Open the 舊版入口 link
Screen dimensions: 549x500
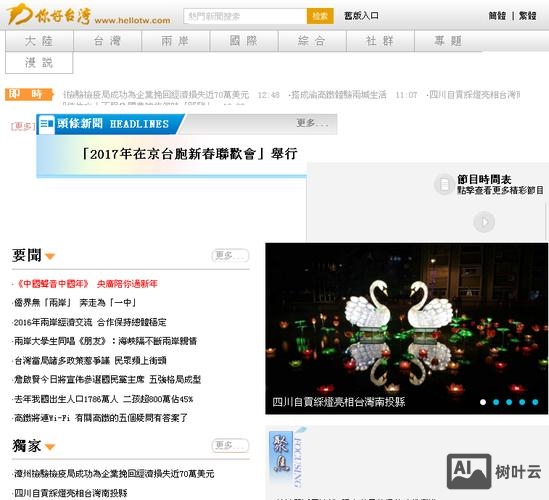tap(361, 16)
